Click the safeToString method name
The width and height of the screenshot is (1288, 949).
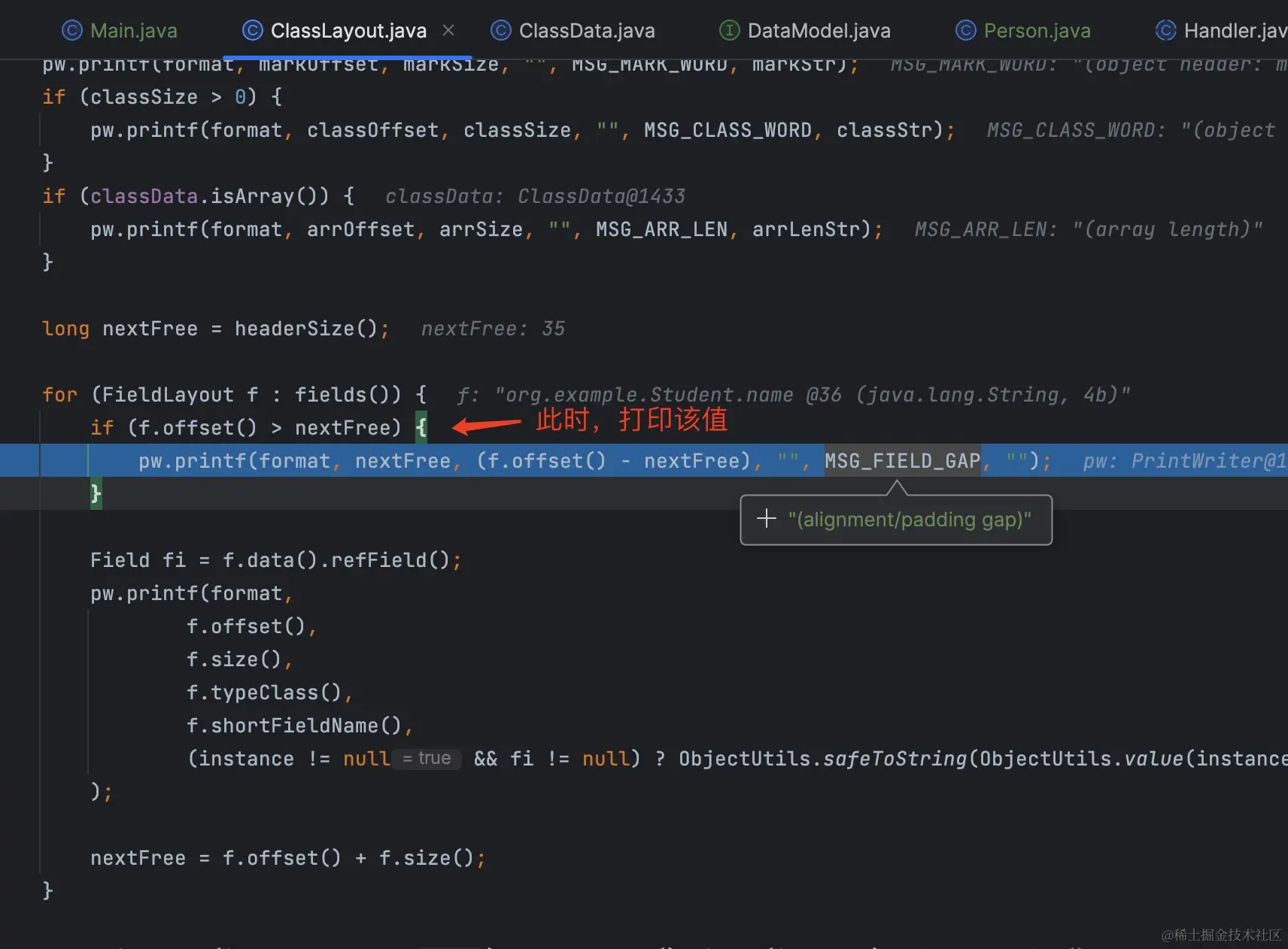tap(895, 759)
